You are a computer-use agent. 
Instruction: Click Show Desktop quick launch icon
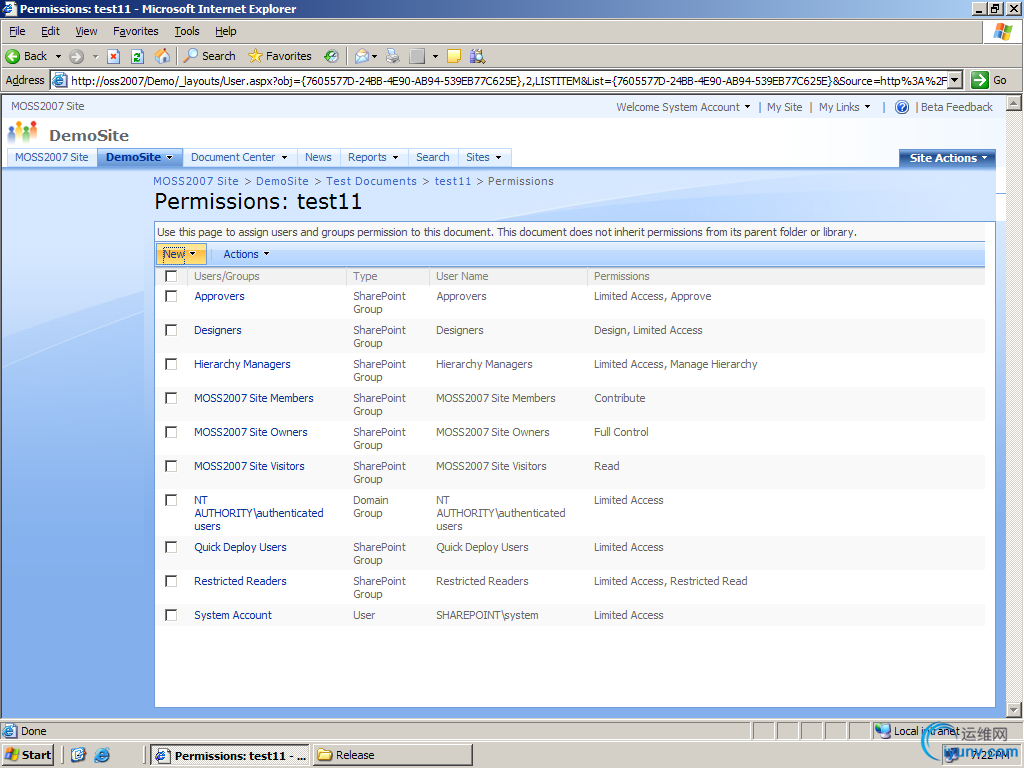coord(78,755)
